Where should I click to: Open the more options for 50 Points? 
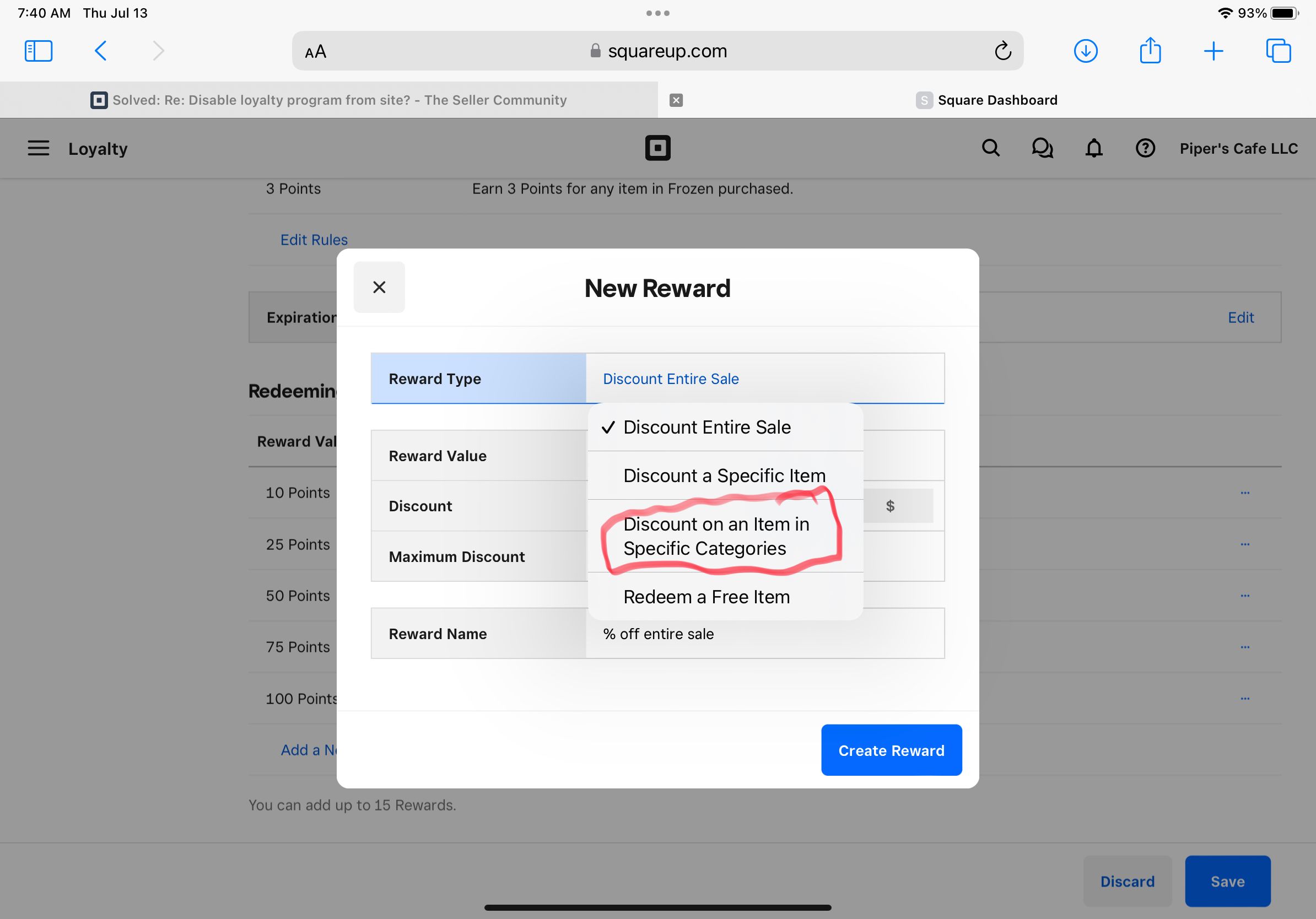(1245, 596)
